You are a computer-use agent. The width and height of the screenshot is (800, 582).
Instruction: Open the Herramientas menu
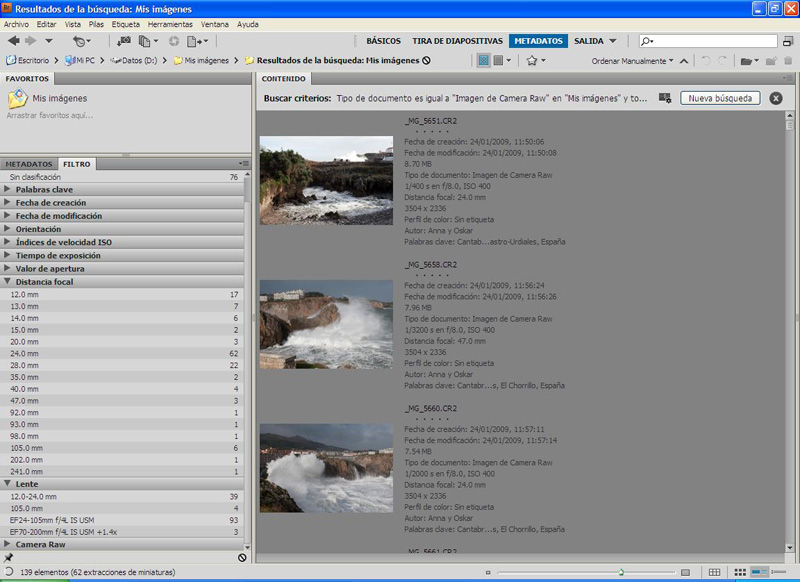[170, 24]
